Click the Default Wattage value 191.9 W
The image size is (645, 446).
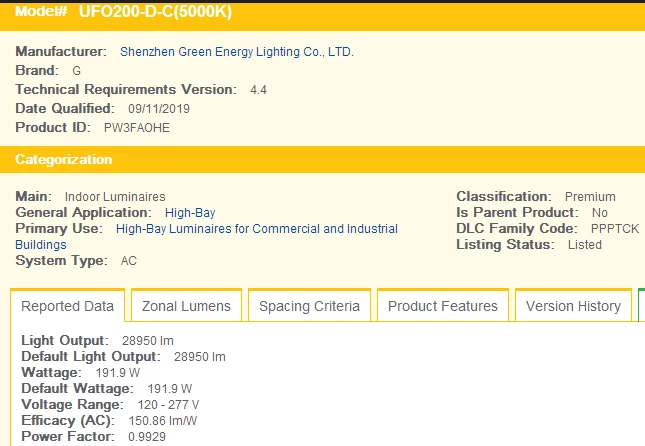(x=170, y=389)
